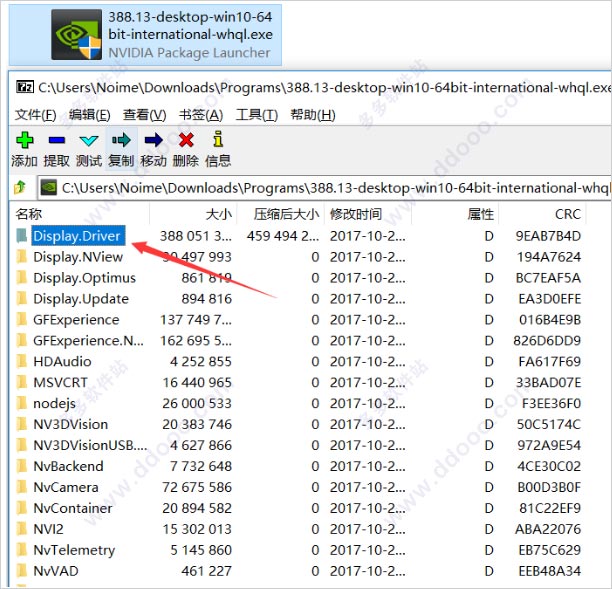
Task: Click the 7z icon in title bar
Action: point(25,87)
